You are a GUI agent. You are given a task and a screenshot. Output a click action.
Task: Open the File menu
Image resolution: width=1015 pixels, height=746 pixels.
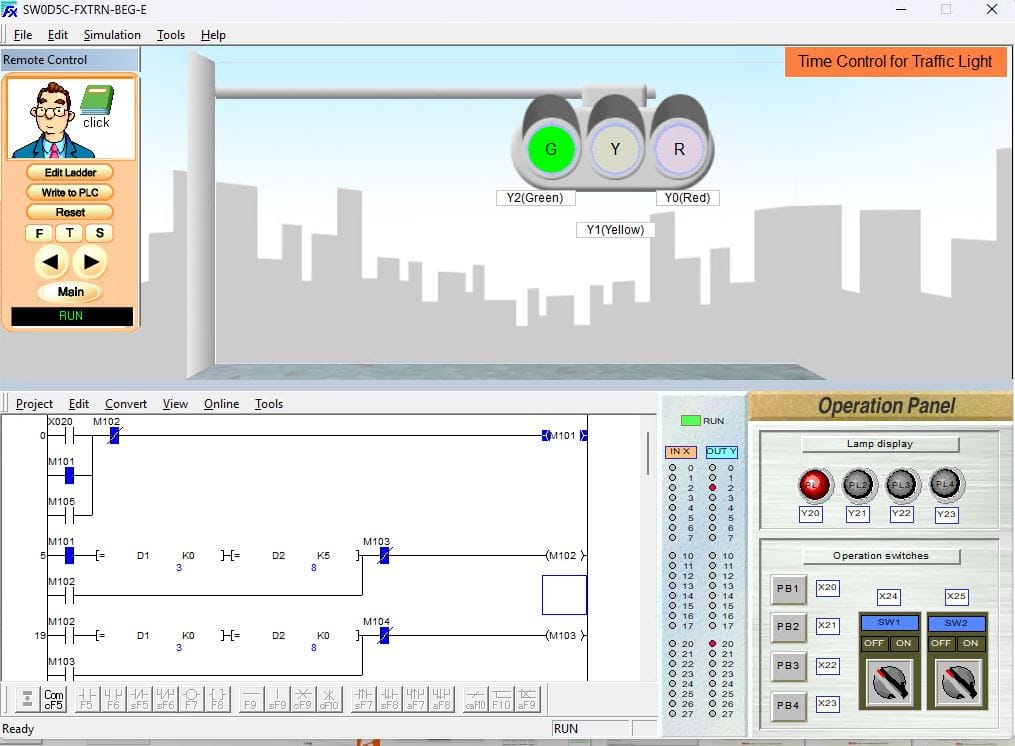(23, 35)
